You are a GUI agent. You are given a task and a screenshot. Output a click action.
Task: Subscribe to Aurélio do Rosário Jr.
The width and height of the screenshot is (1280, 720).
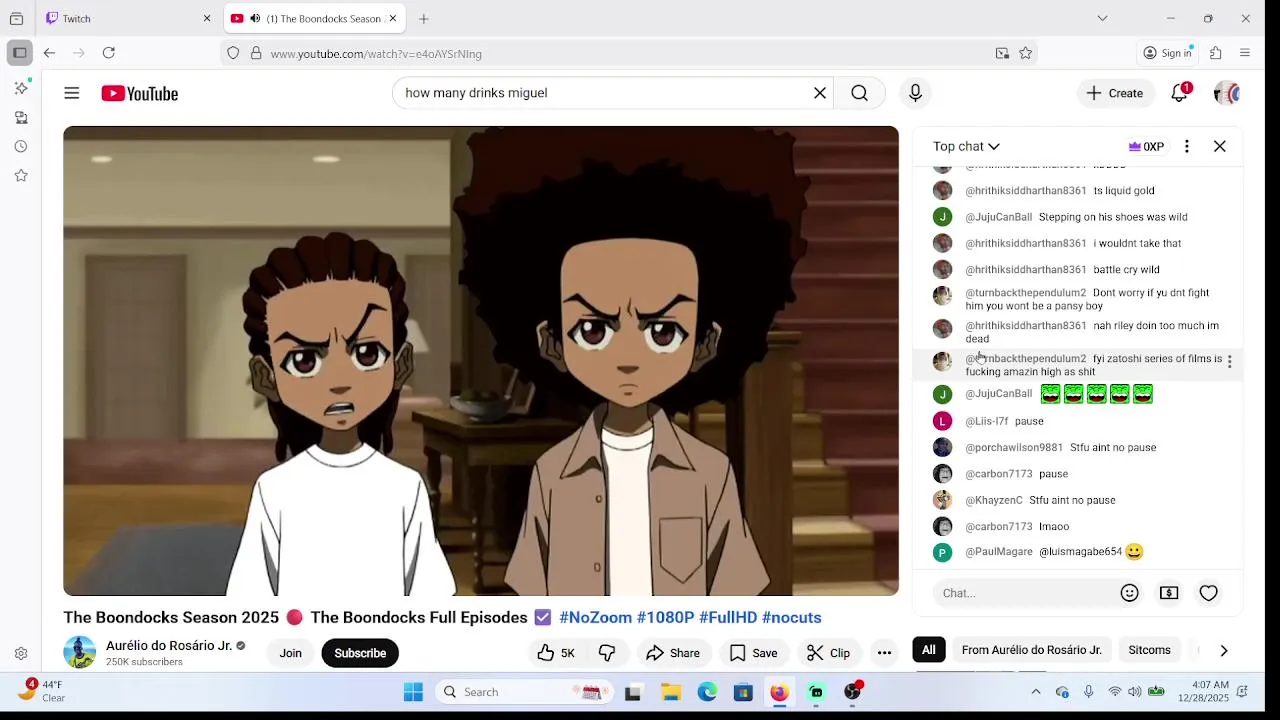[360, 653]
